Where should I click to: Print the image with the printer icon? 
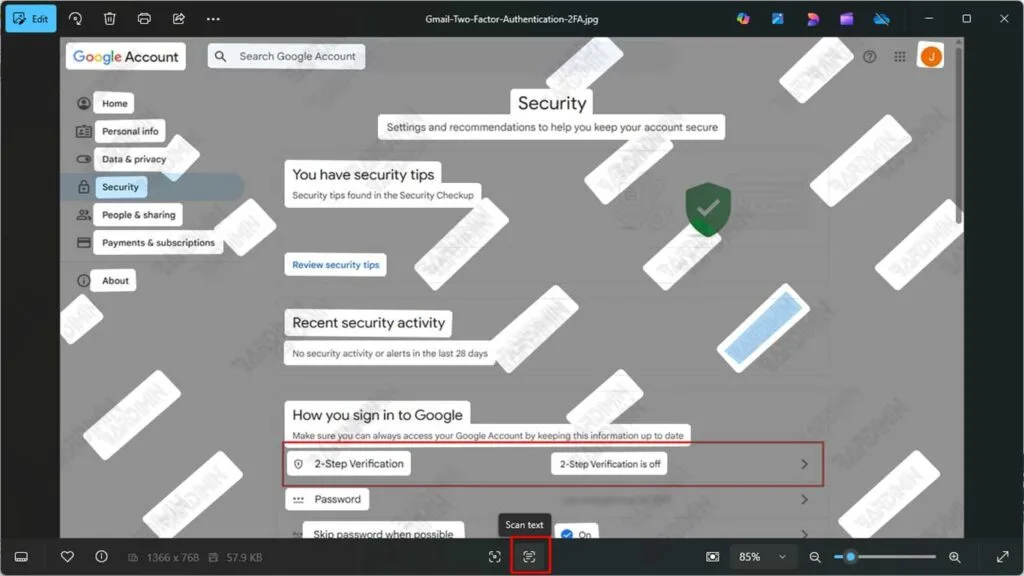[144, 19]
